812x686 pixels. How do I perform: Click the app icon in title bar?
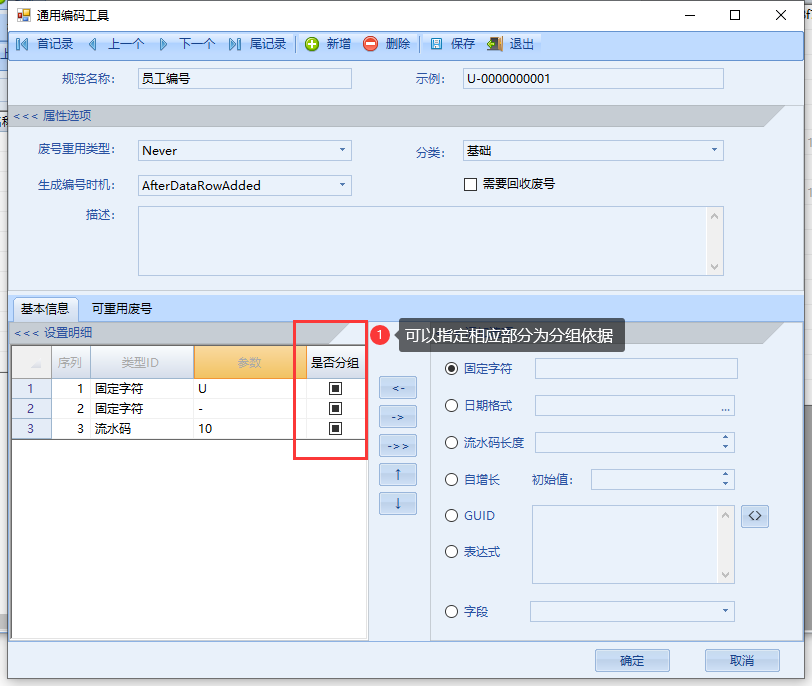23,15
